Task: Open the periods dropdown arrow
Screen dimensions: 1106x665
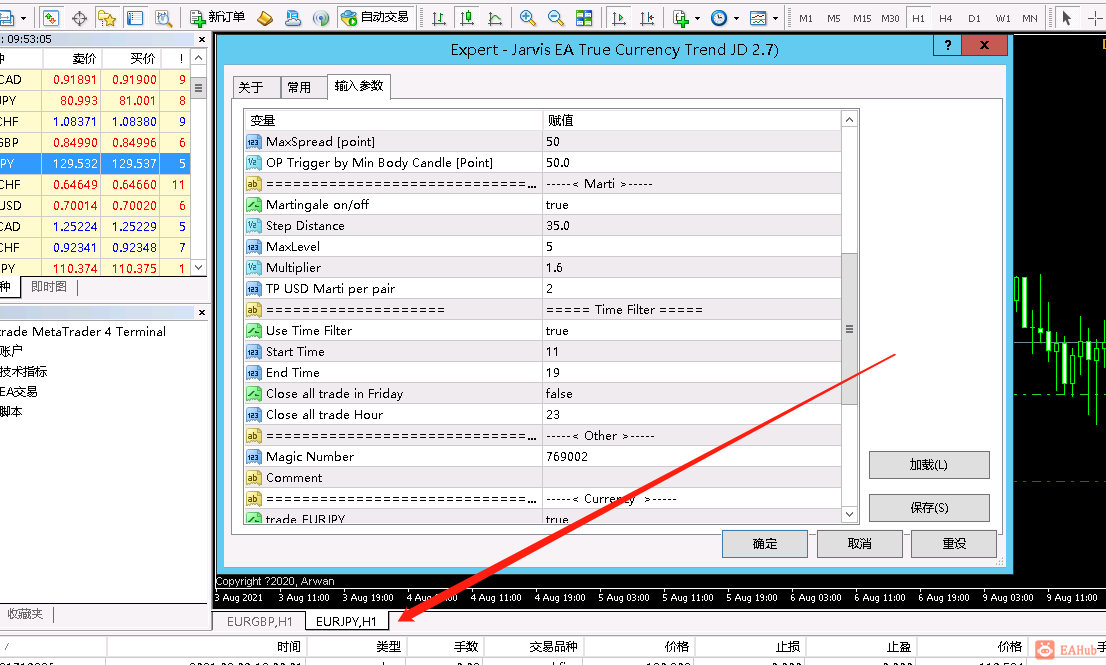Action: click(736, 18)
